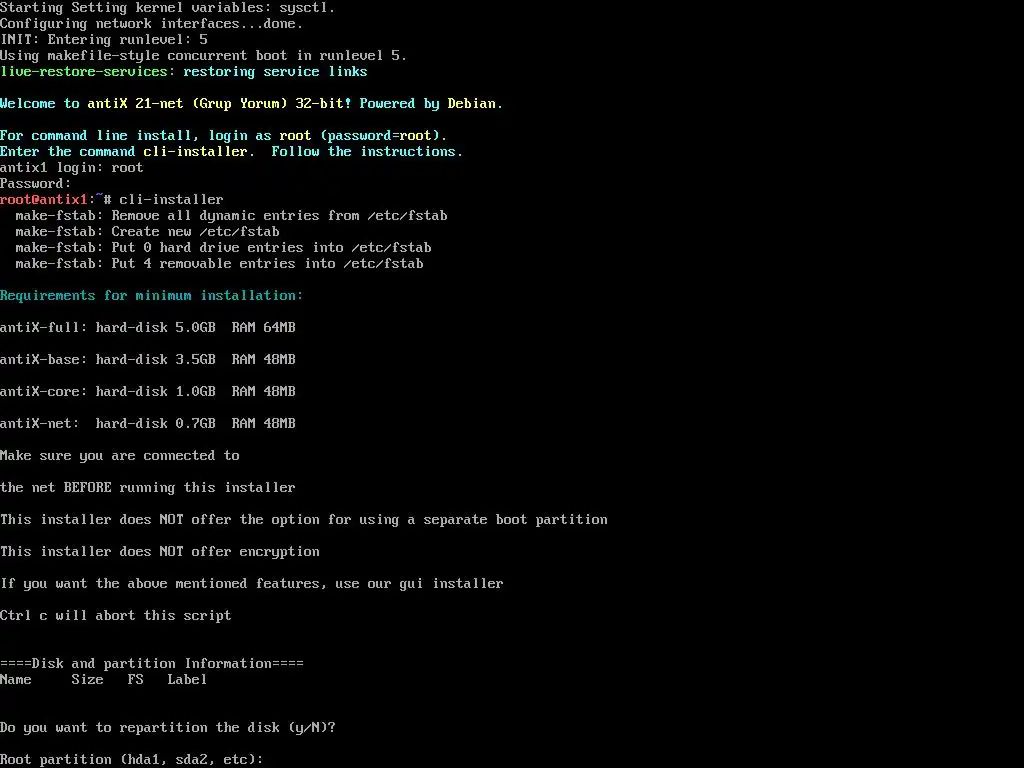The width and height of the screenshot is (1024, 768).
Task: Click 'Configuring network interfaces...done.' line
Action: point(152,24)
